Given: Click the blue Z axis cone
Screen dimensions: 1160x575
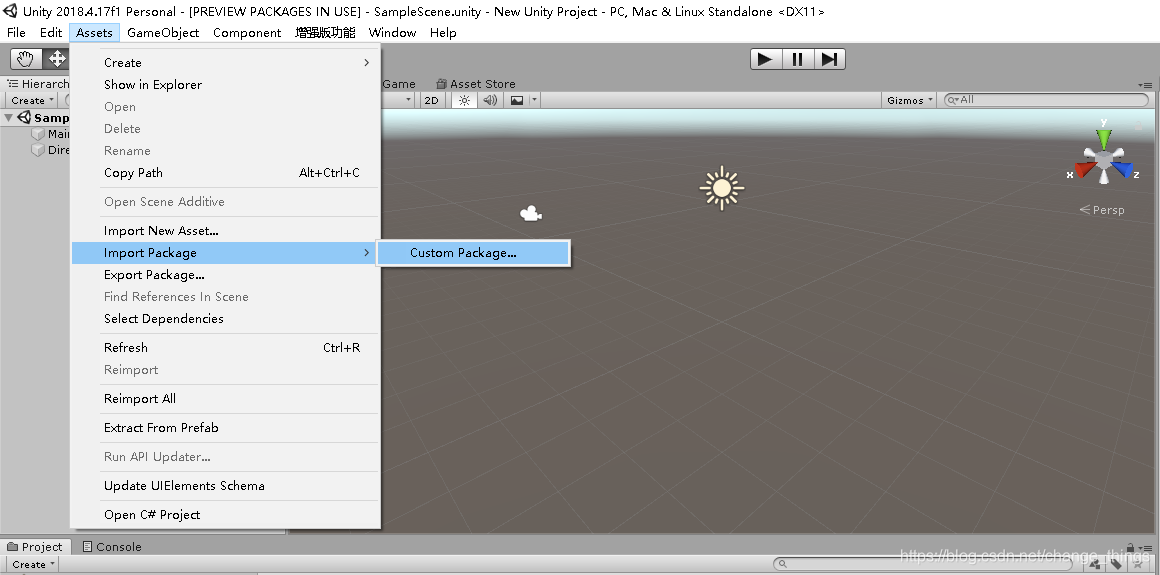Looking at the screenshot, I should coord(1124,171).
